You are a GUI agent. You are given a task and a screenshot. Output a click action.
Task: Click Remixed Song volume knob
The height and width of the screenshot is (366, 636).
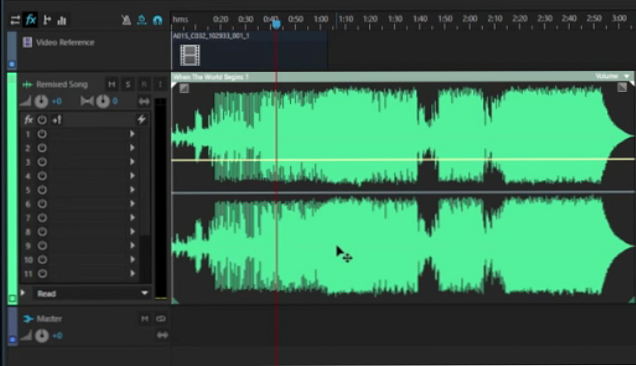(x=41, y=101)
